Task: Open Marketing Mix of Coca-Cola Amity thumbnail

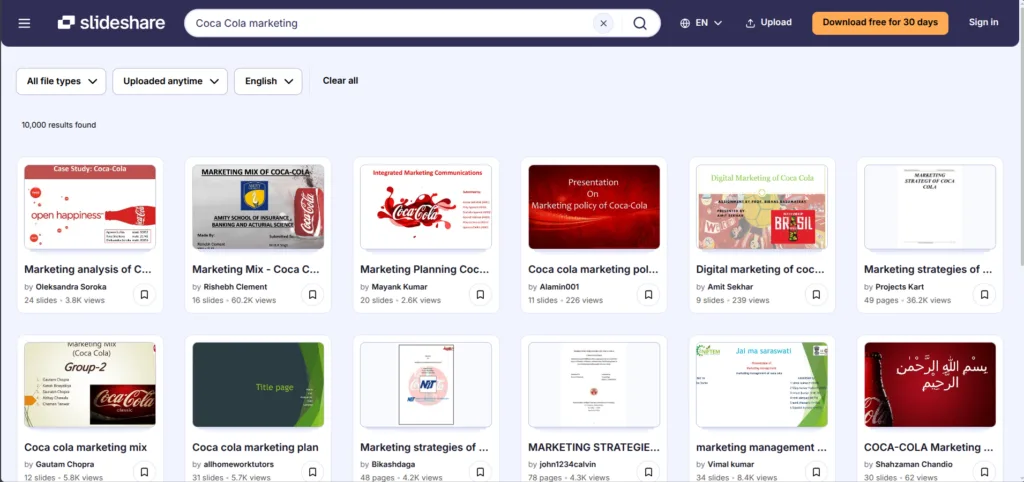Action: 258,207
